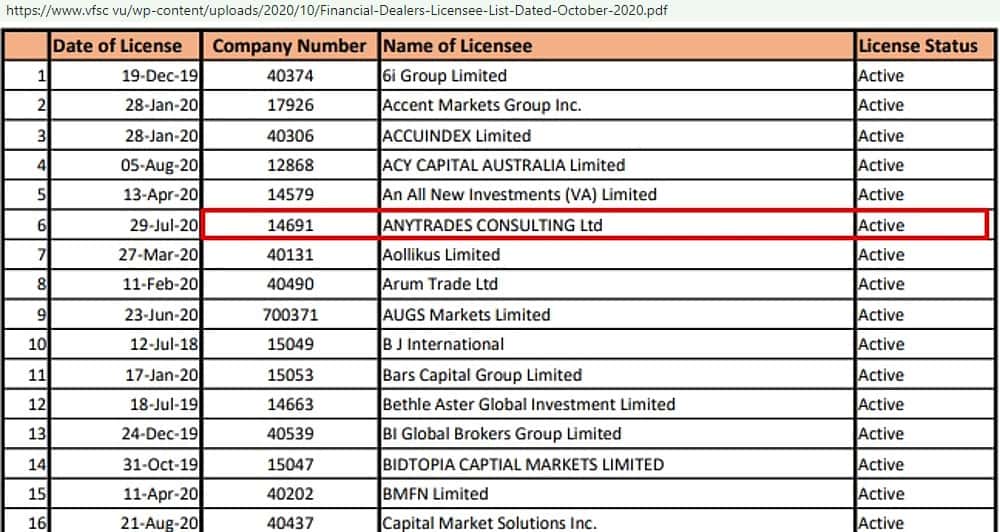Screen dimensions: 1000x532
Task: Select Capital Market Solutions Inc. entry
Action: click(x=490, y=523)
